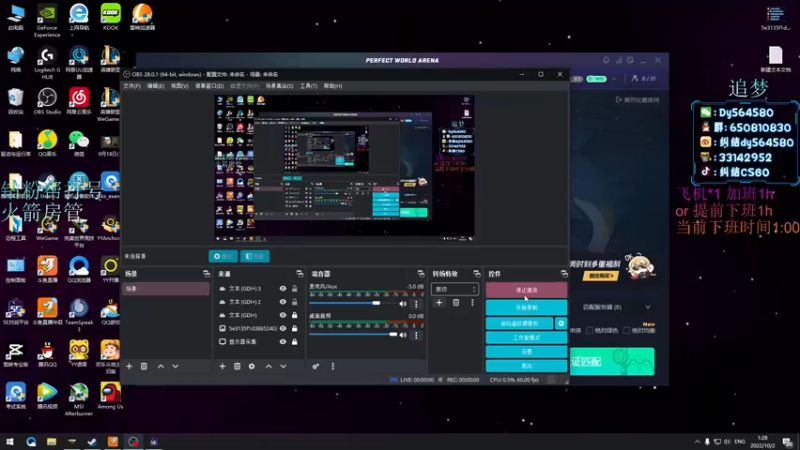Open the 场景集合(S) menu
Screen dimensions: 800x450
pos(280,86)
